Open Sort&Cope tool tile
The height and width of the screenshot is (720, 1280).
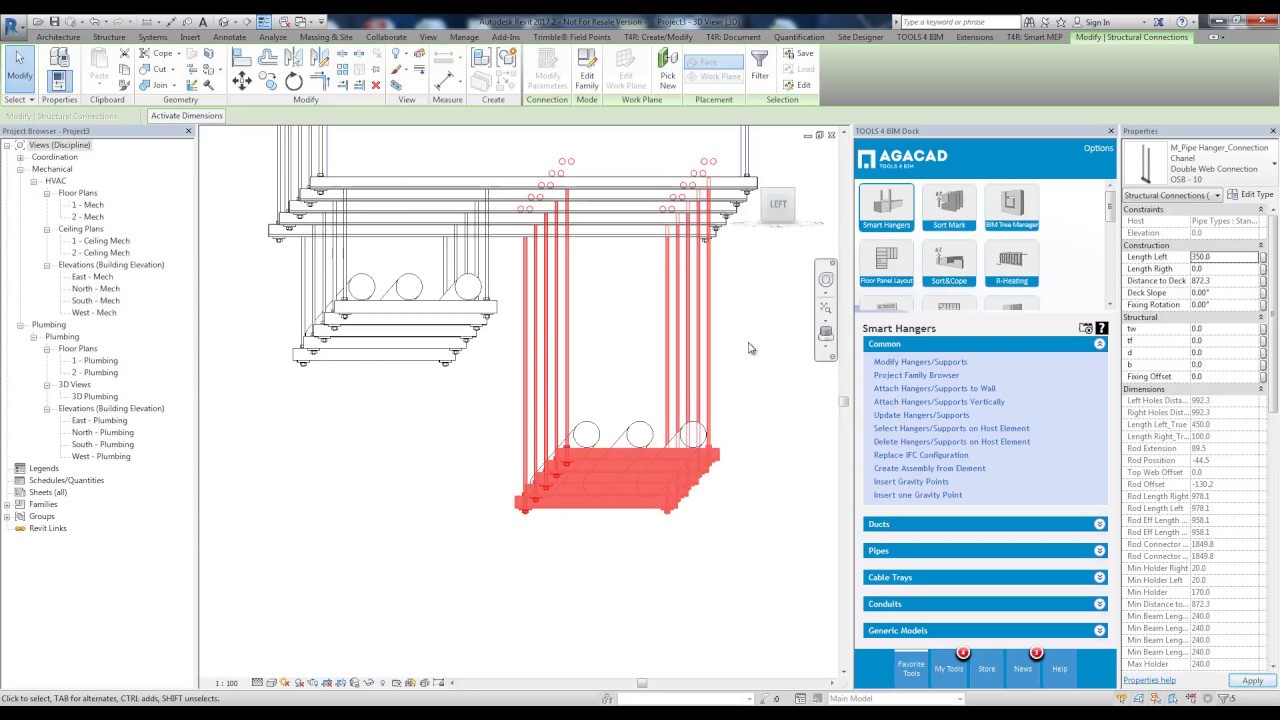[x=949, y=264]
